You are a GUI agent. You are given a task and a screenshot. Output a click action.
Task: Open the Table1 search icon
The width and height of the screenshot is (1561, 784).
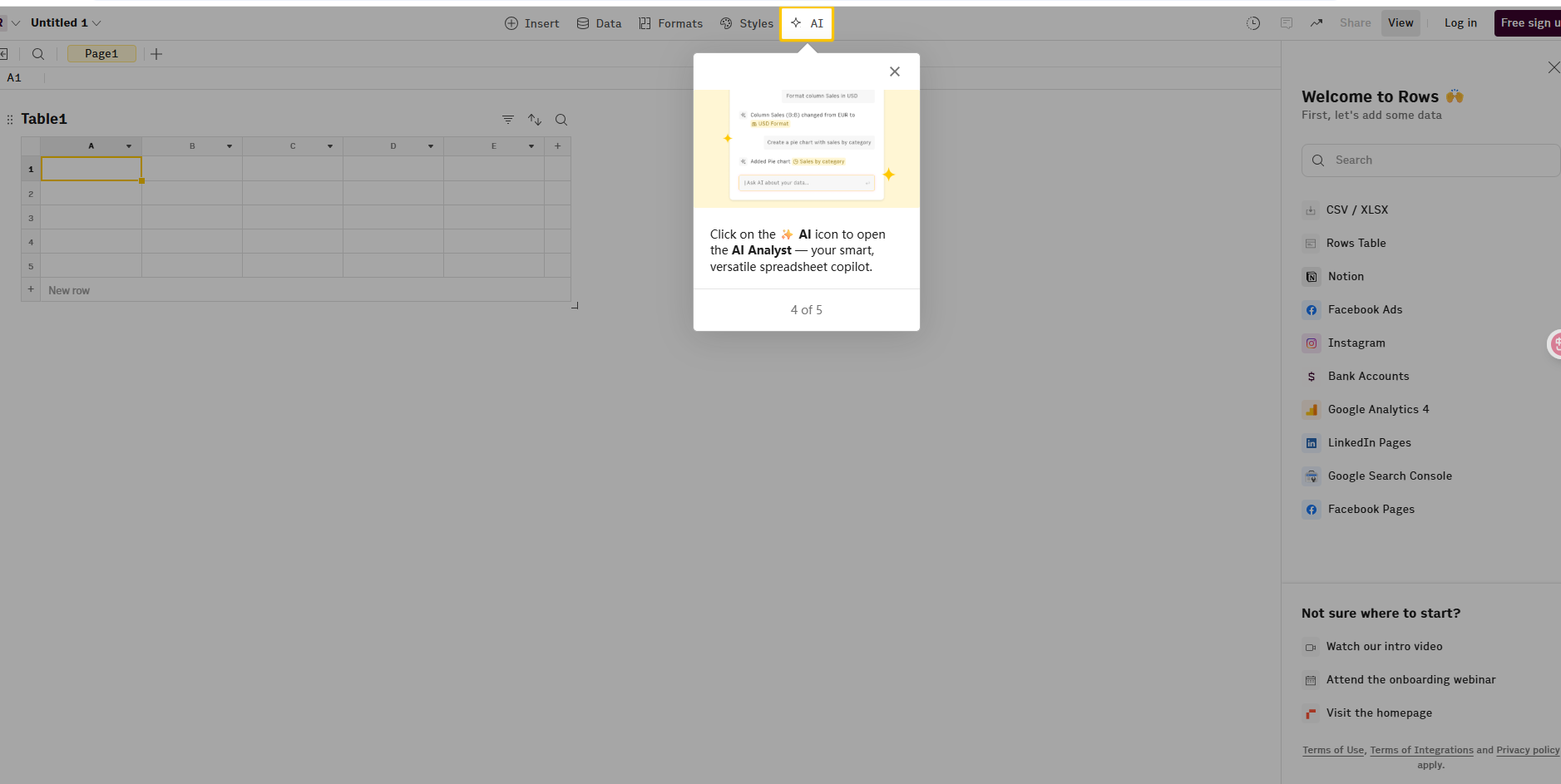tap(561, 120)
